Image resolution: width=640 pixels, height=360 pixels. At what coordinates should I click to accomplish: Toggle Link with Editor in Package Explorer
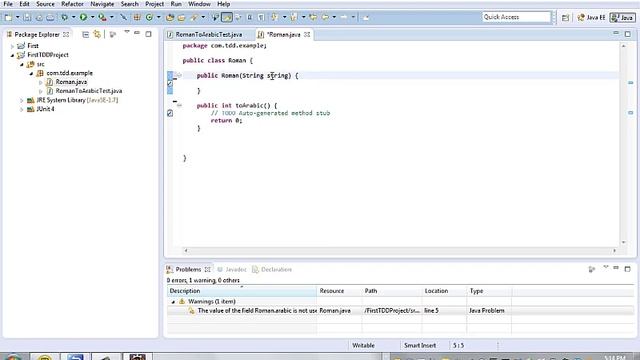[x=97, y=35]
